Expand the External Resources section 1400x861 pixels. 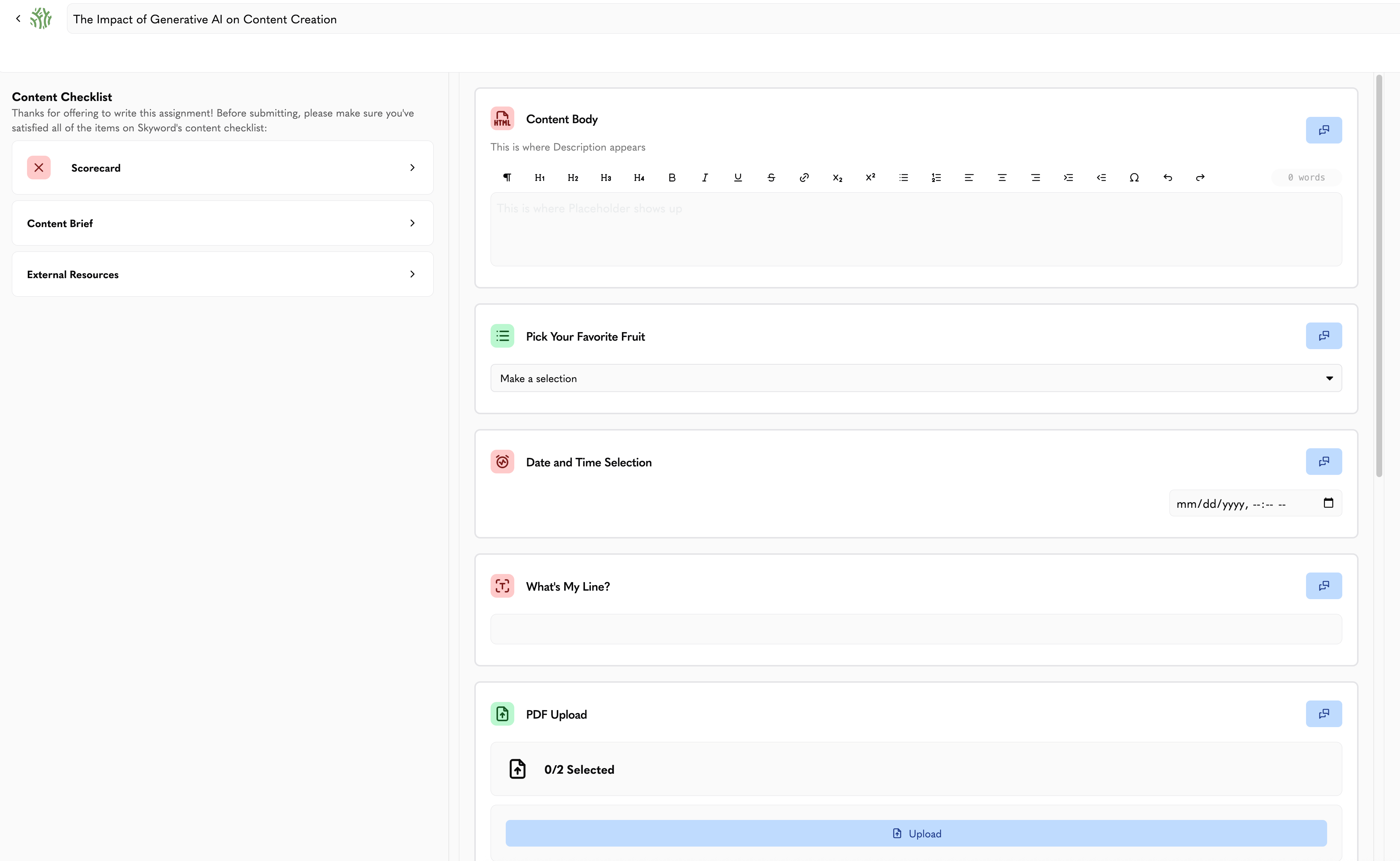[223, 274]
